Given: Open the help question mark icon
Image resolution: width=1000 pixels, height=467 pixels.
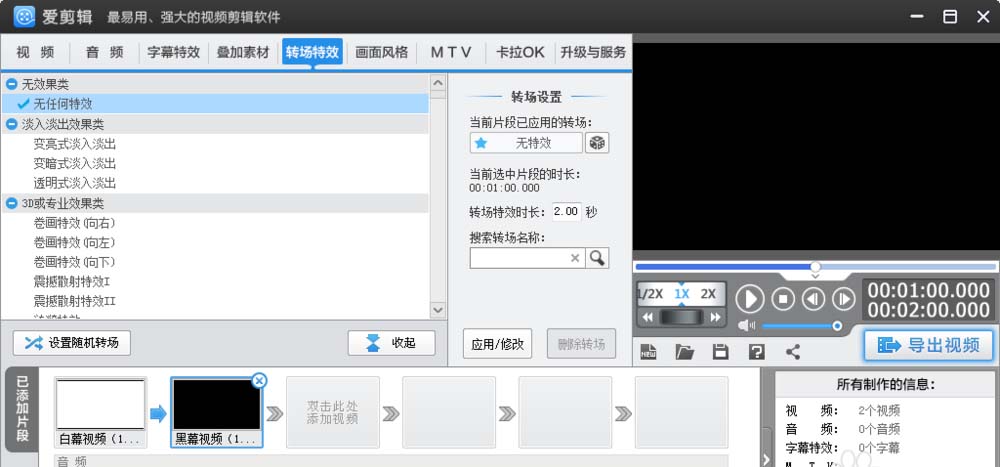Looking at the screenshot, I should point(756,352).
